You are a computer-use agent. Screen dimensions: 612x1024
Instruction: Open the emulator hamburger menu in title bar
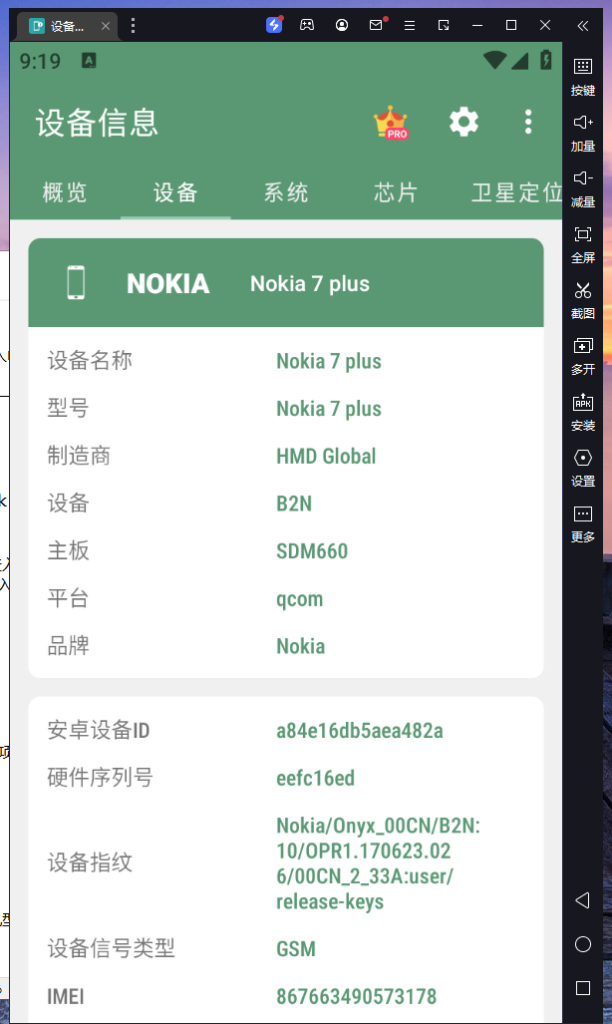410,25
